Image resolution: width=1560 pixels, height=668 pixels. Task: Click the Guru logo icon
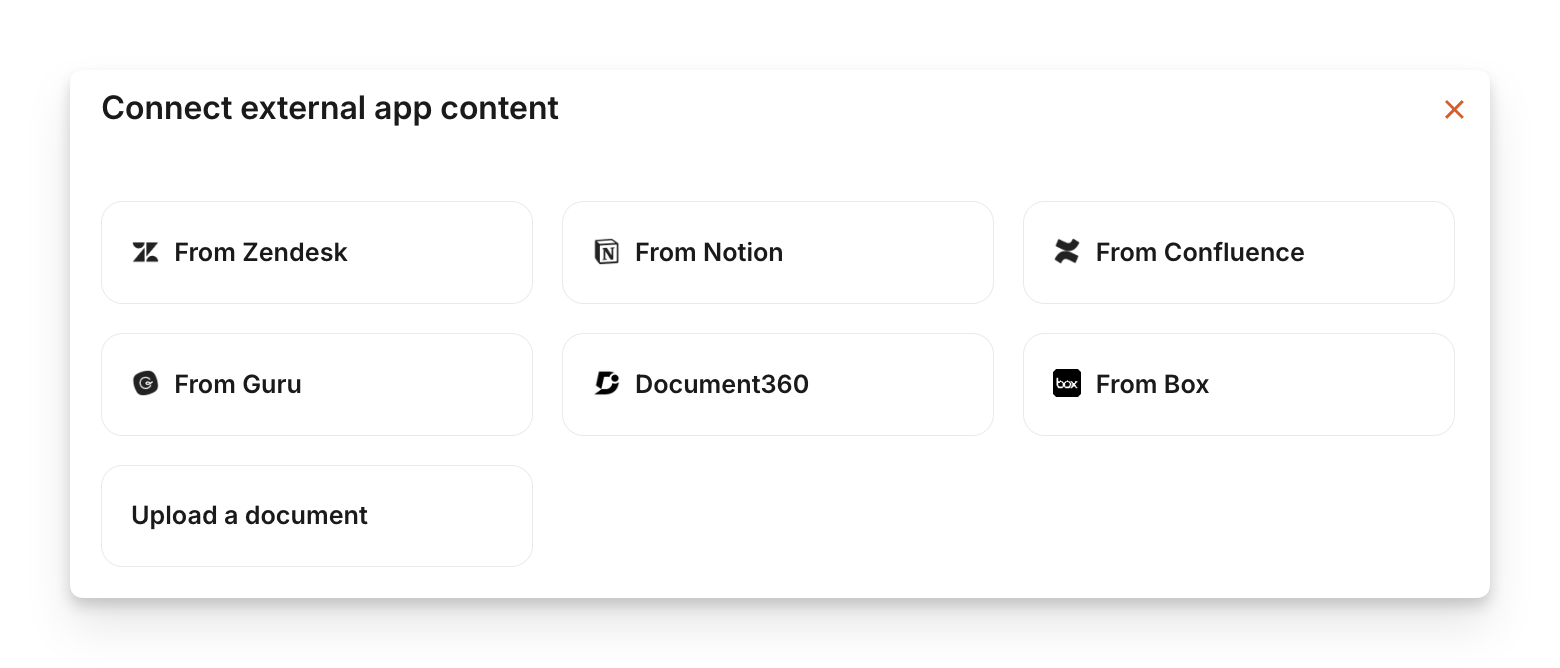tap(145, 384)
